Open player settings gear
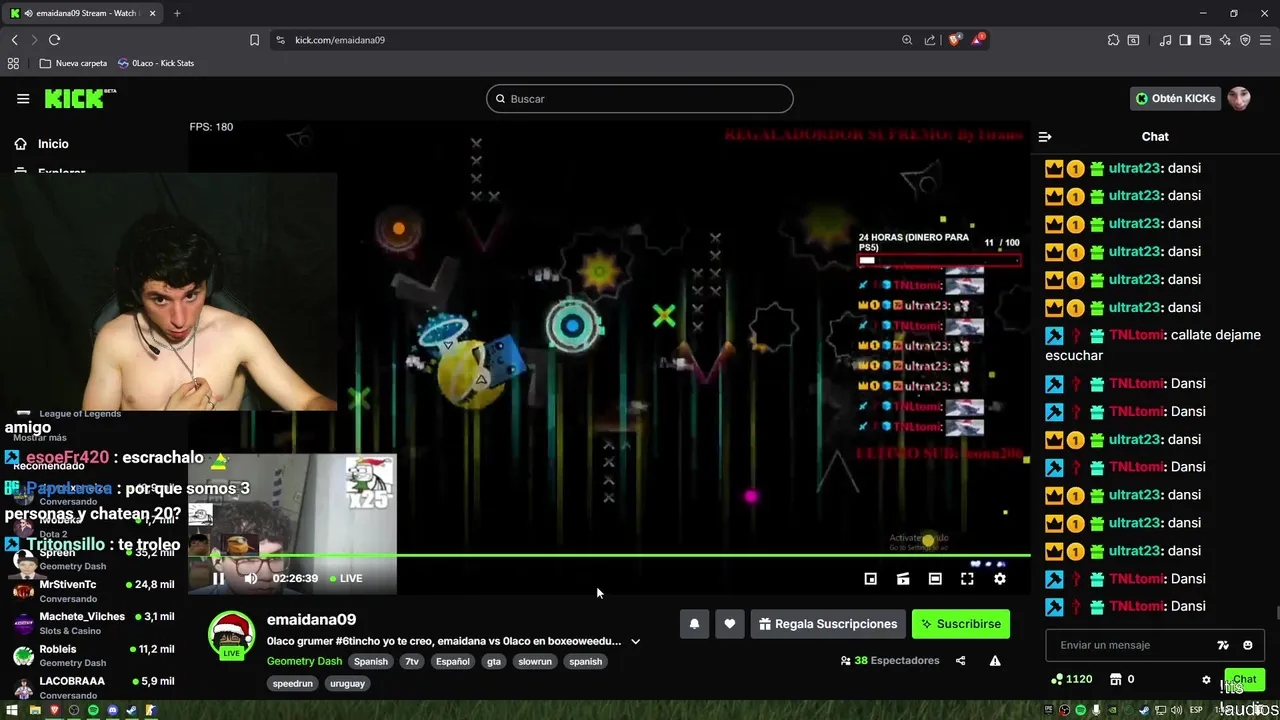The width and height of the screenshot is (1280, 720). pyautogui.click(x=999, y=578)
